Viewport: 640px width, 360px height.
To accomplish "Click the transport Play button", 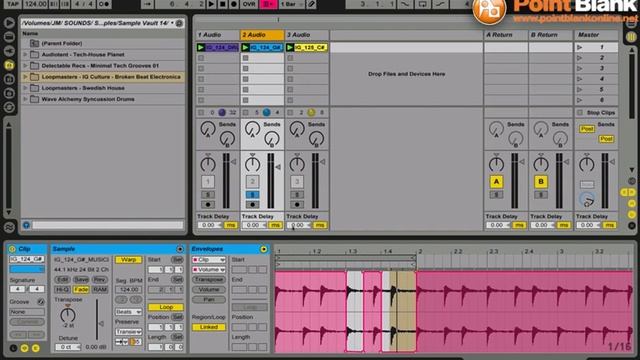I will click(x=211, y=4).
